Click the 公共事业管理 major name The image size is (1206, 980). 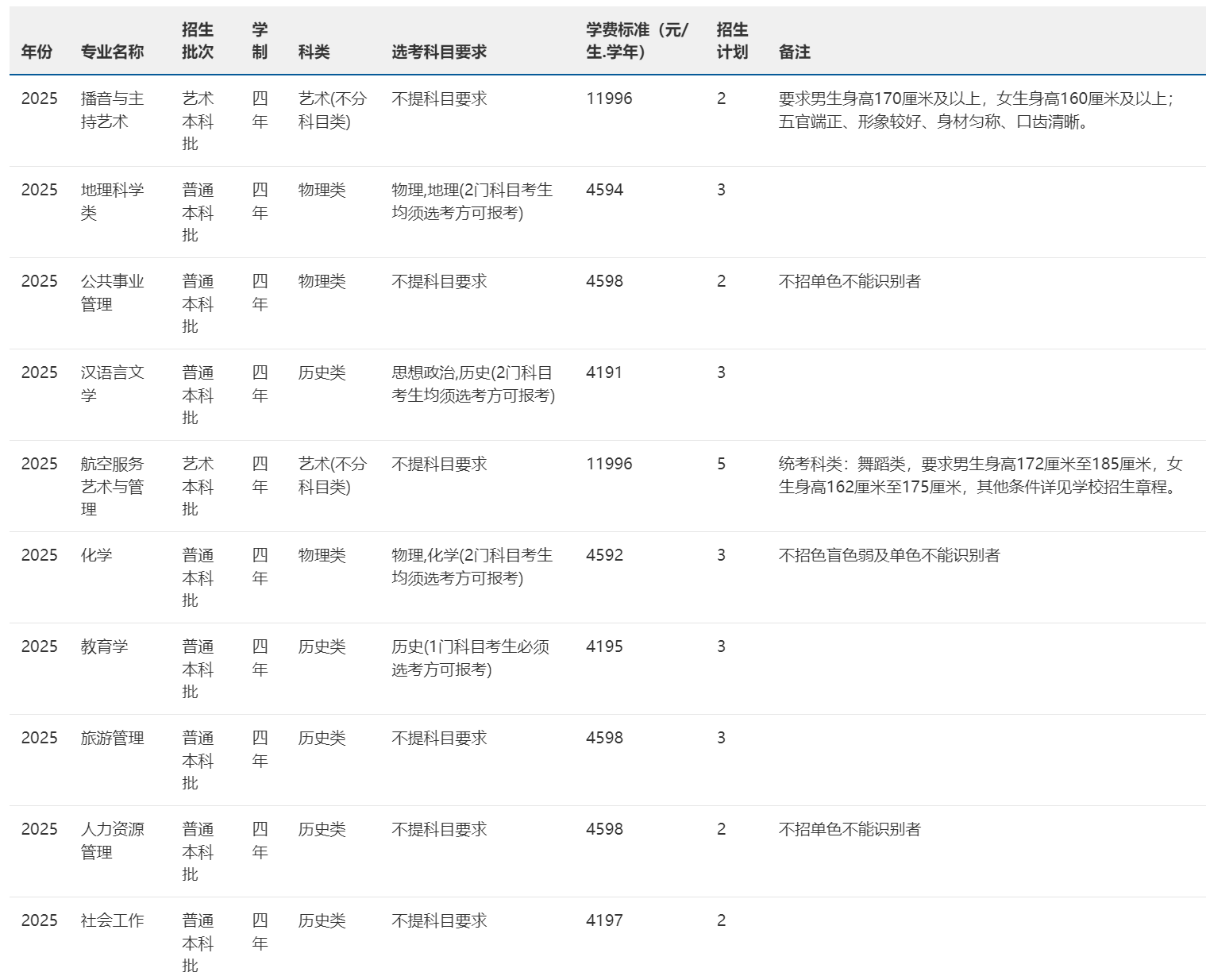pyautogui.click(x=112, y=292)
